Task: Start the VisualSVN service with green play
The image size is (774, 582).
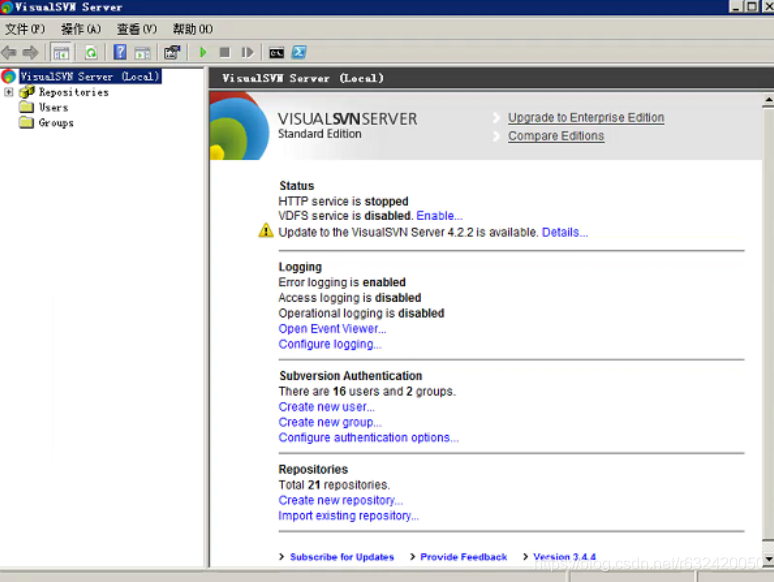Action: (x=203, y=52)
